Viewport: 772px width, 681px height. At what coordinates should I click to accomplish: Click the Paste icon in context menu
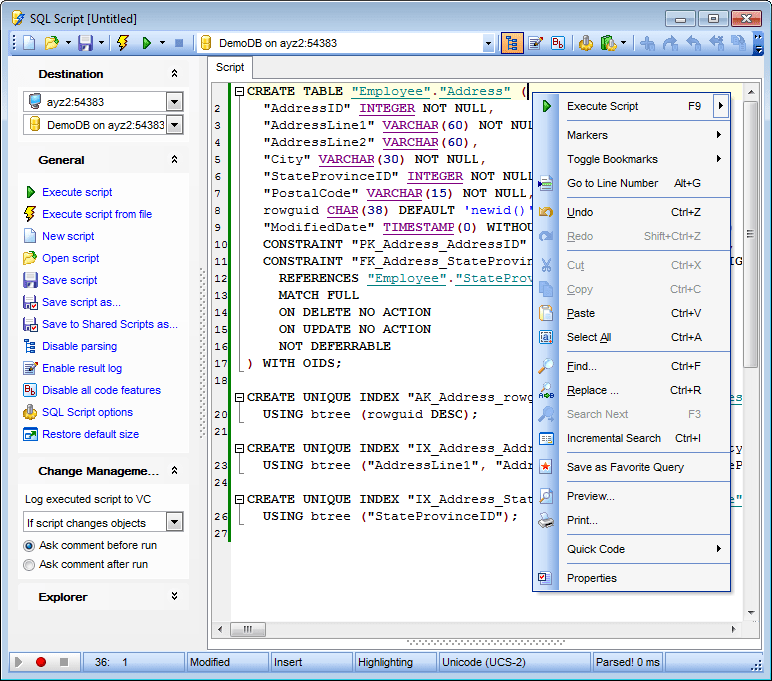546,313
